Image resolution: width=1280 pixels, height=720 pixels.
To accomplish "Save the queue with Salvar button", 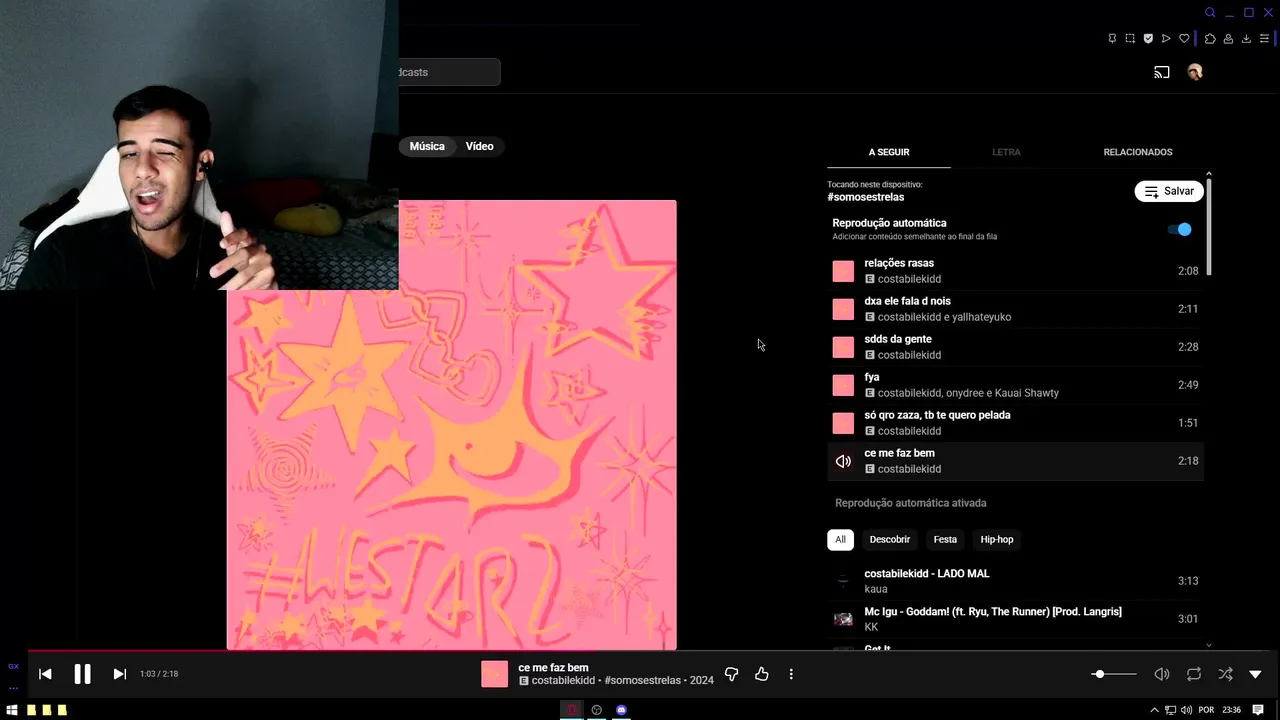I will 1169,191.
